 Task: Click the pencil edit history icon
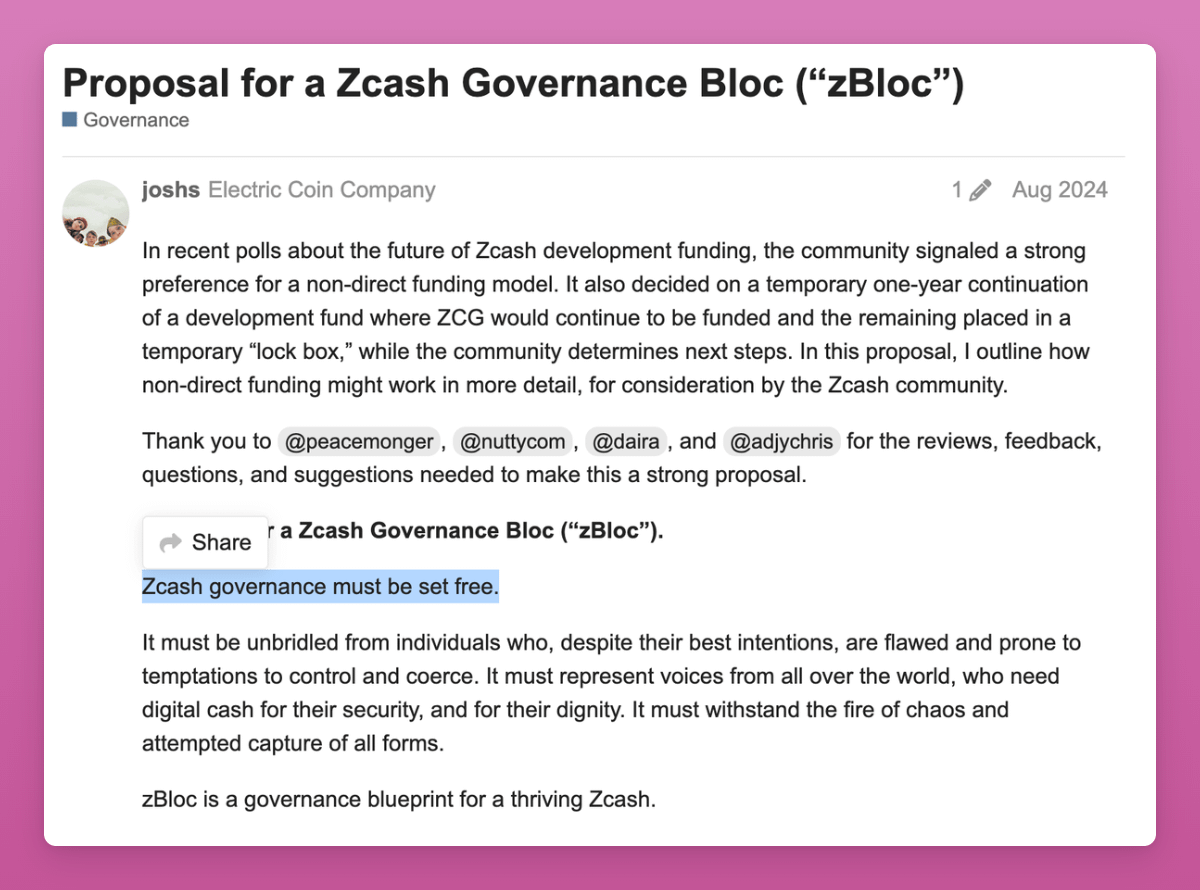click(x=980, y=190)
